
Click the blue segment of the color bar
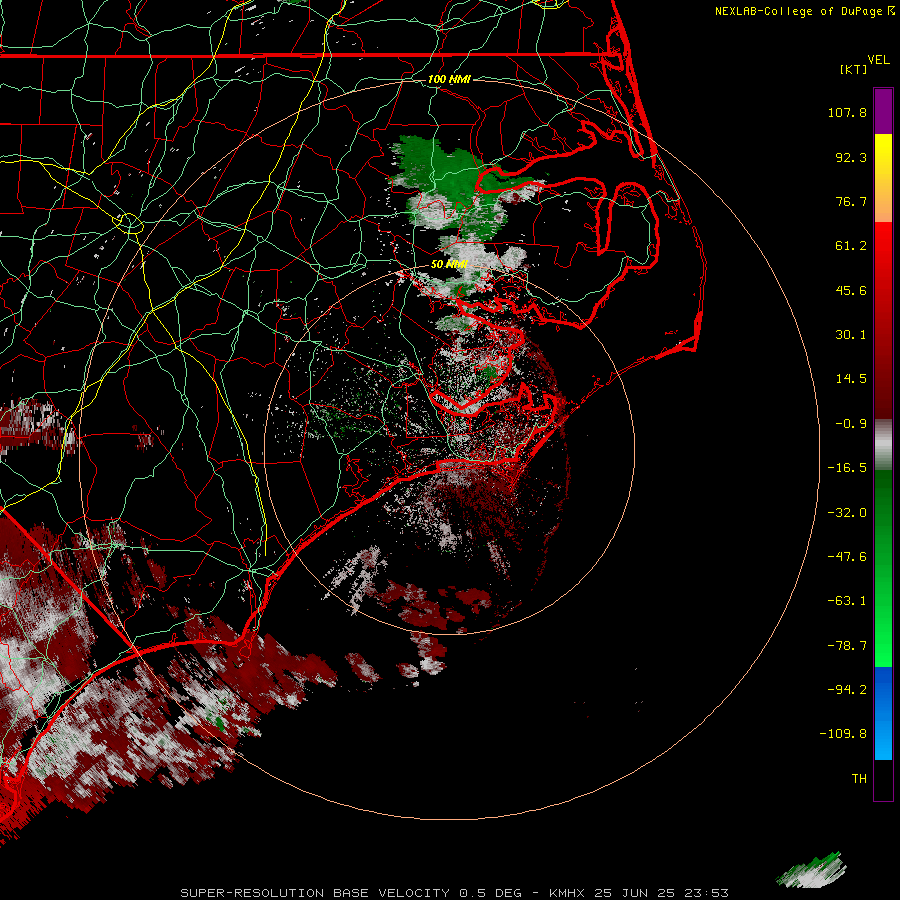pos(883,713)
